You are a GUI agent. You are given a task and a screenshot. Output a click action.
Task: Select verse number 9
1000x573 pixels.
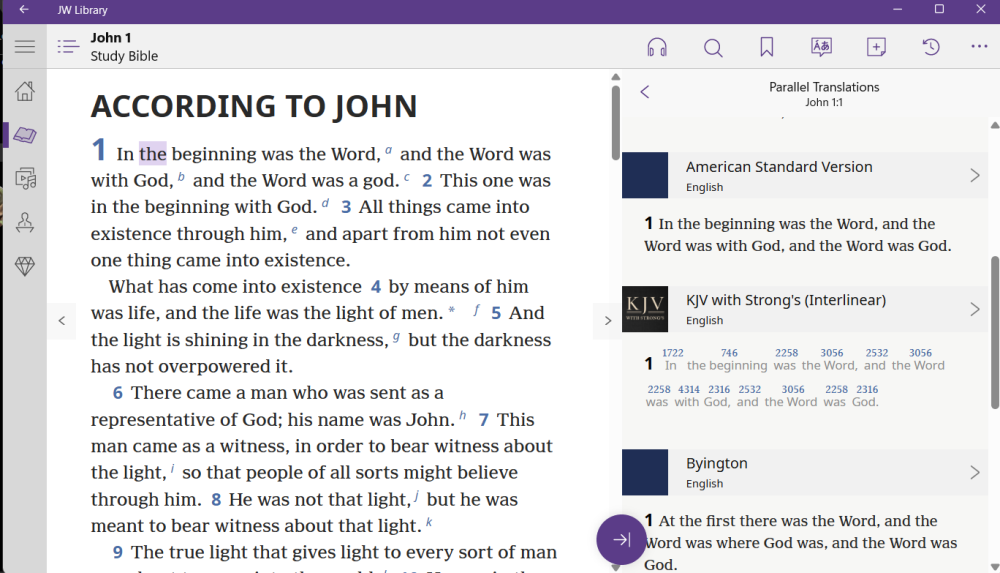[117, 553]
